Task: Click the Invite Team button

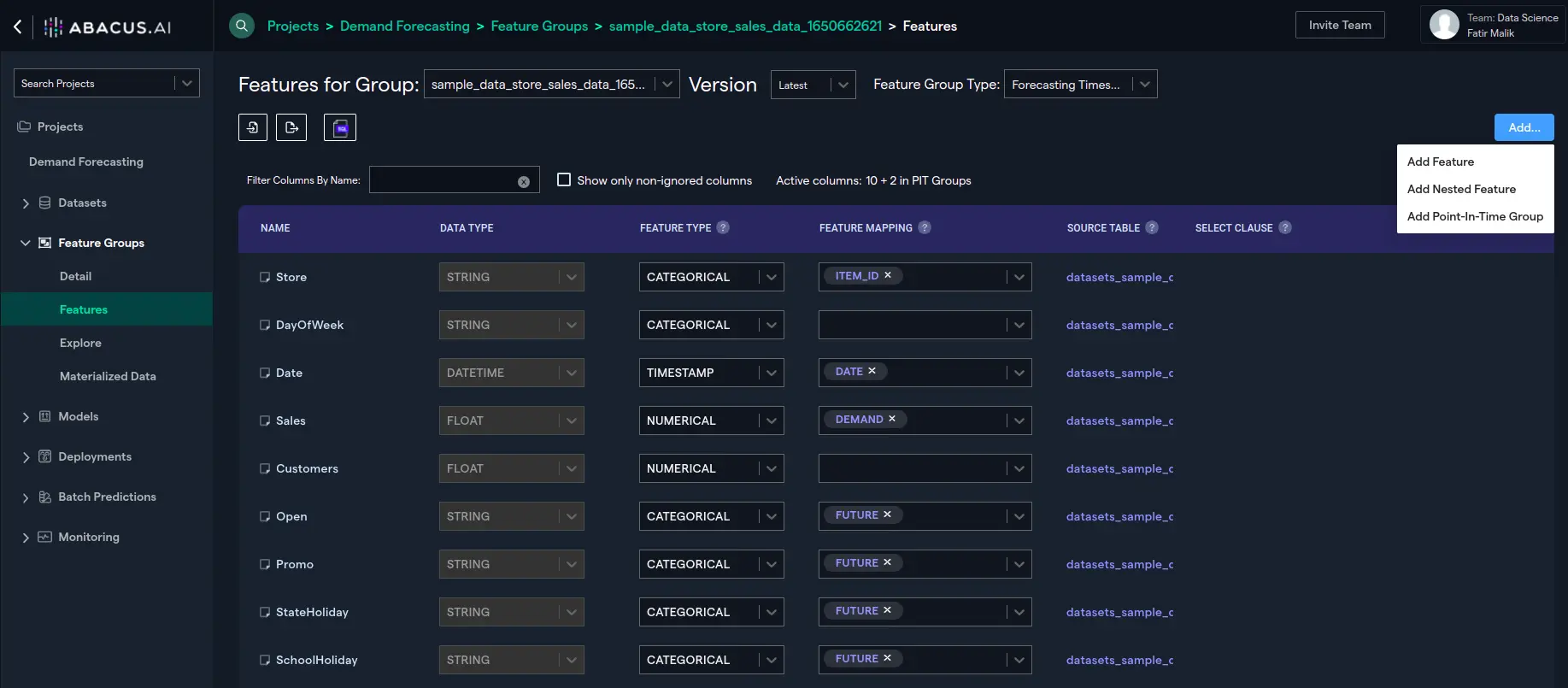Action: 1340,25
